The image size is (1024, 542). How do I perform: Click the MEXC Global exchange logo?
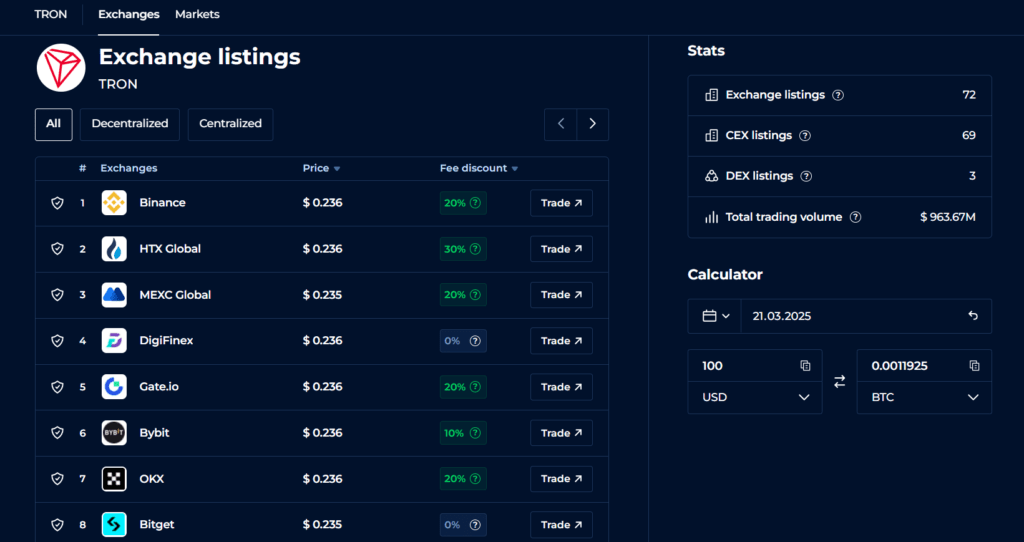click(x=114, y=295)
